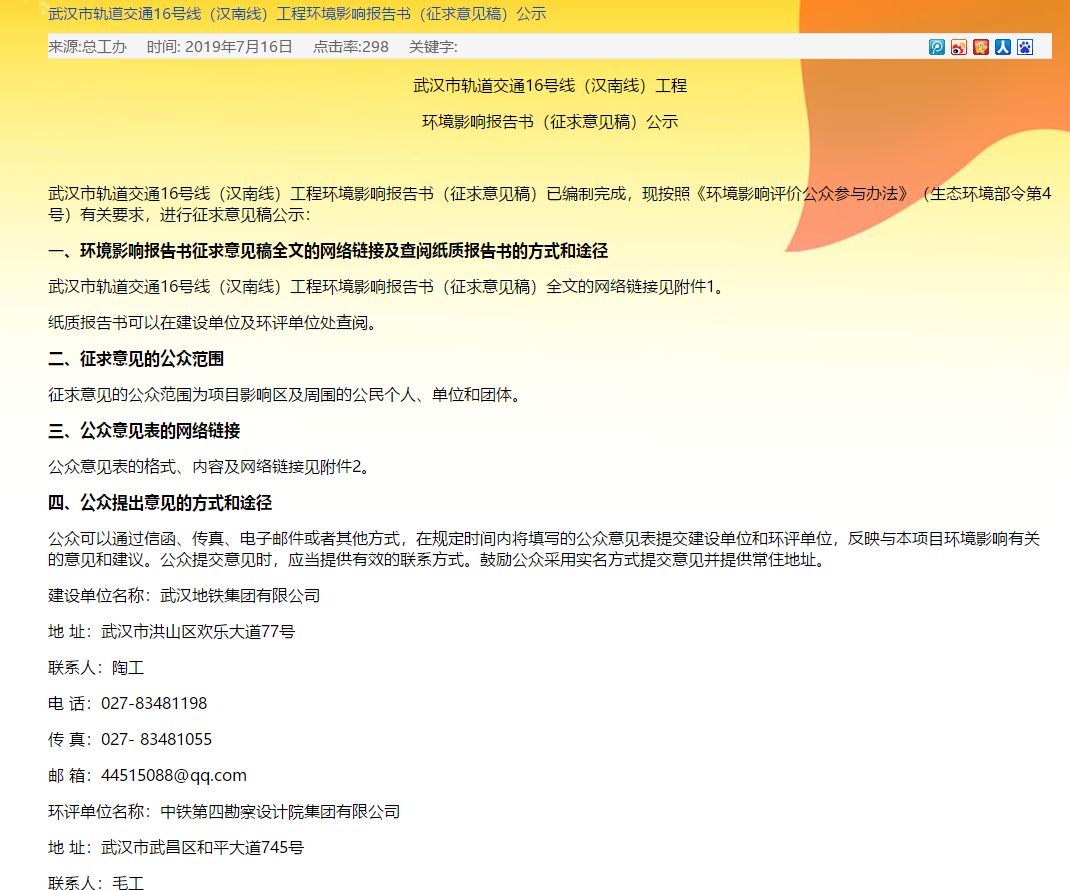Click intro sentence mentioning 《环境影响评价公众参与办法》

[549, 204]
